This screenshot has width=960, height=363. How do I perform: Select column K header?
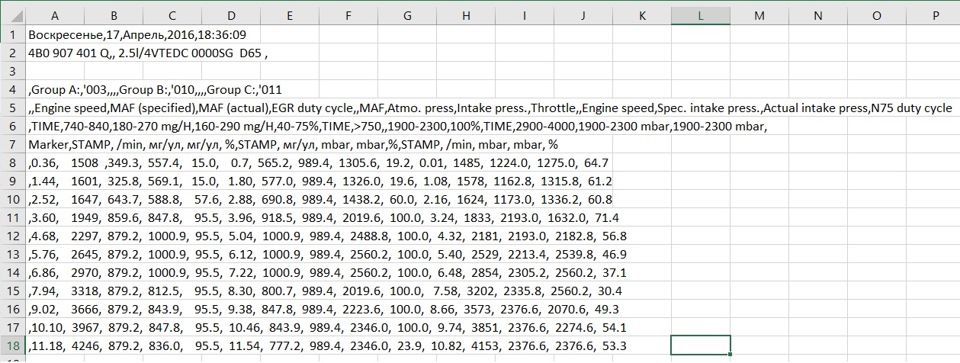pyautogui.click(x=642, y=17)
